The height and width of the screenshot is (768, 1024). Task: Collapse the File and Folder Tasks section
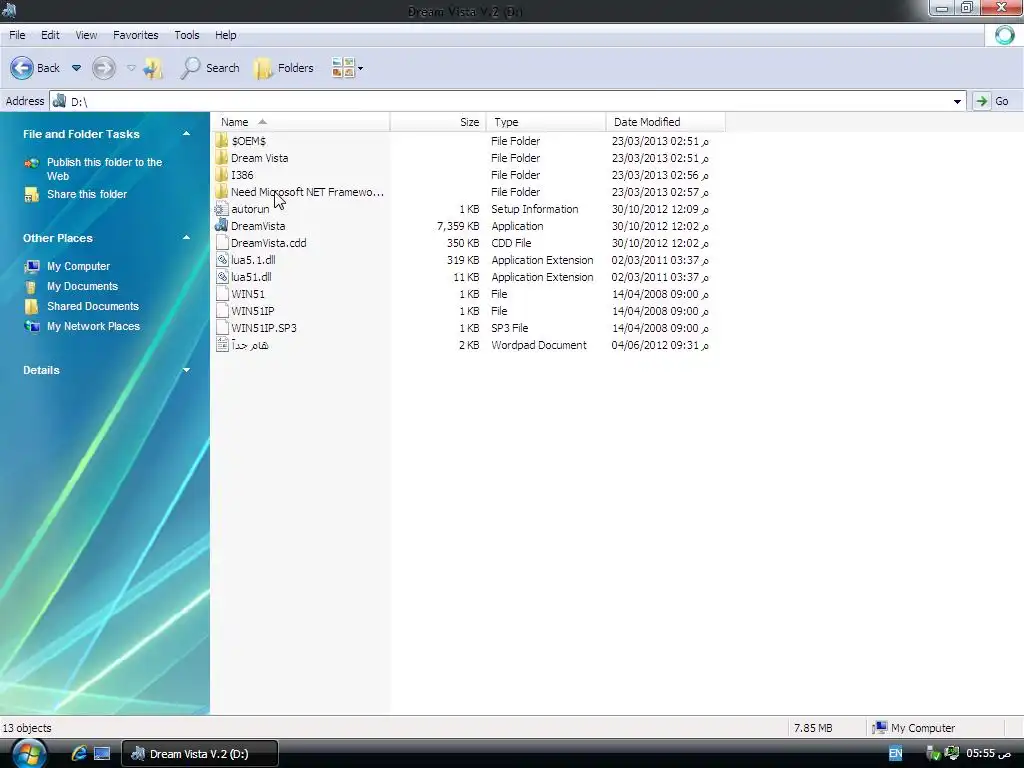pyautogui.click(x=186, y=134)
